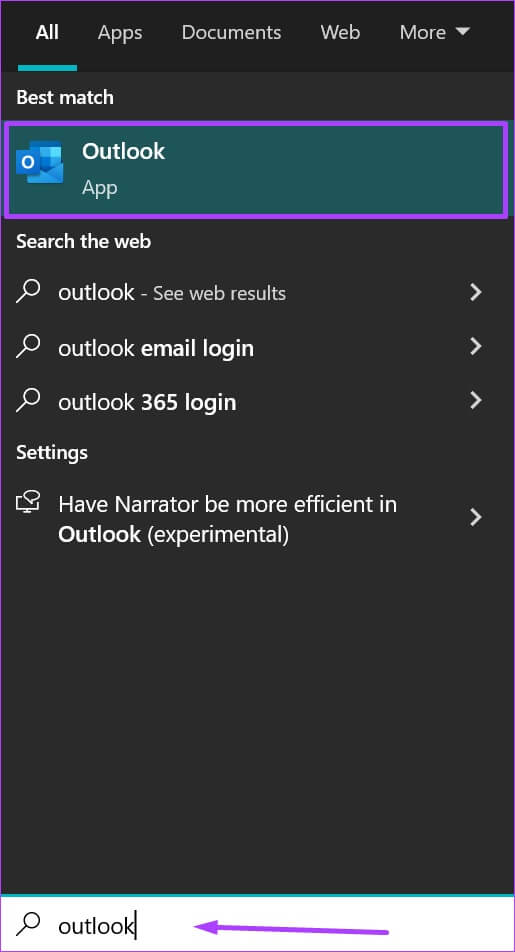Click the 'Search the web' heading

(x=84, y=242)
